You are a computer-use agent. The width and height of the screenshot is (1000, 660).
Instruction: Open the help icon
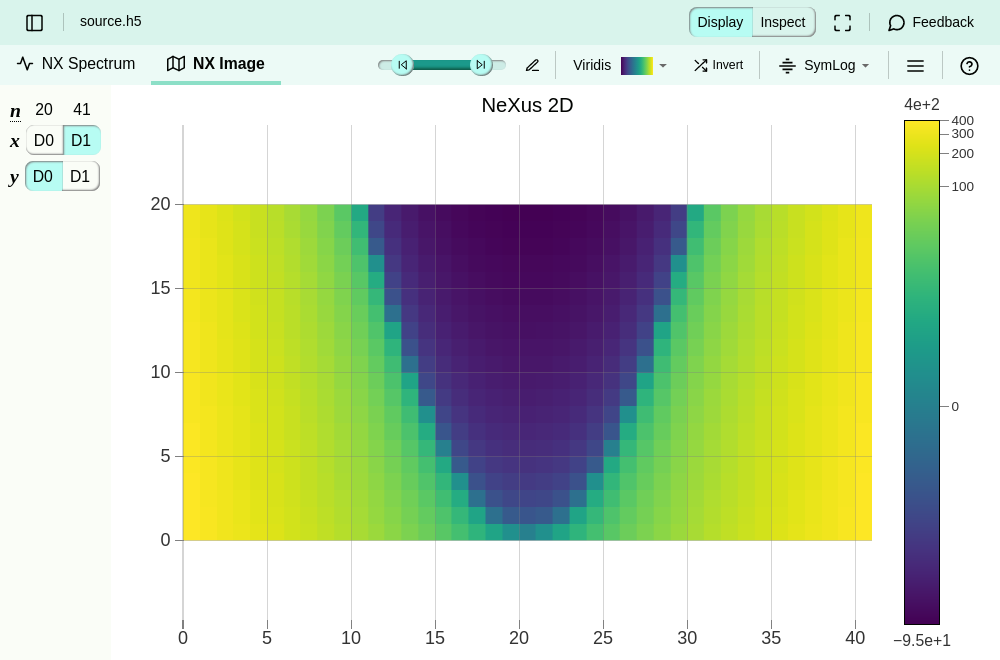click(969, 66)
